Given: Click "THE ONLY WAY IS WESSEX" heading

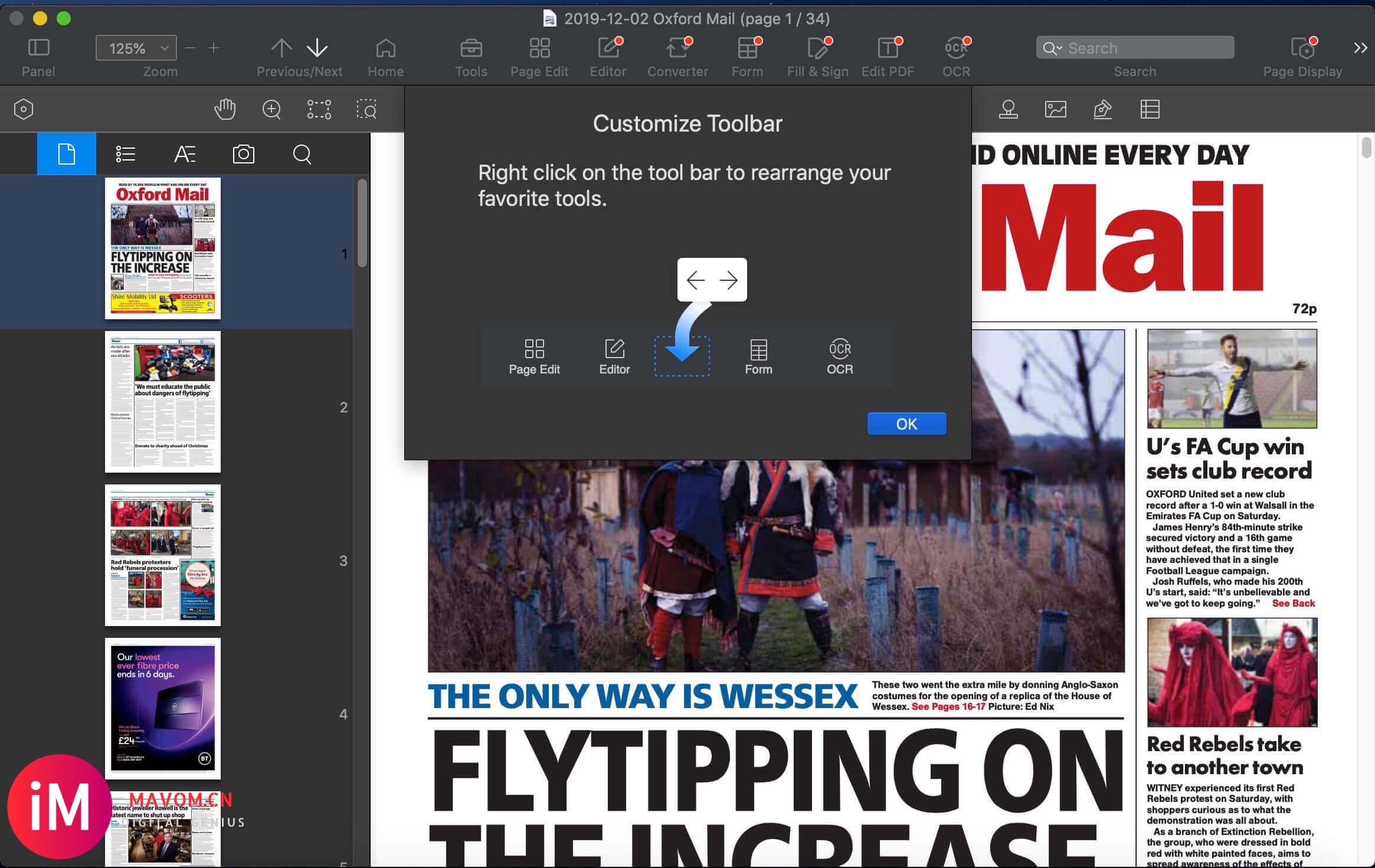Looking at the screenshot, I should (x=643, y=696).
